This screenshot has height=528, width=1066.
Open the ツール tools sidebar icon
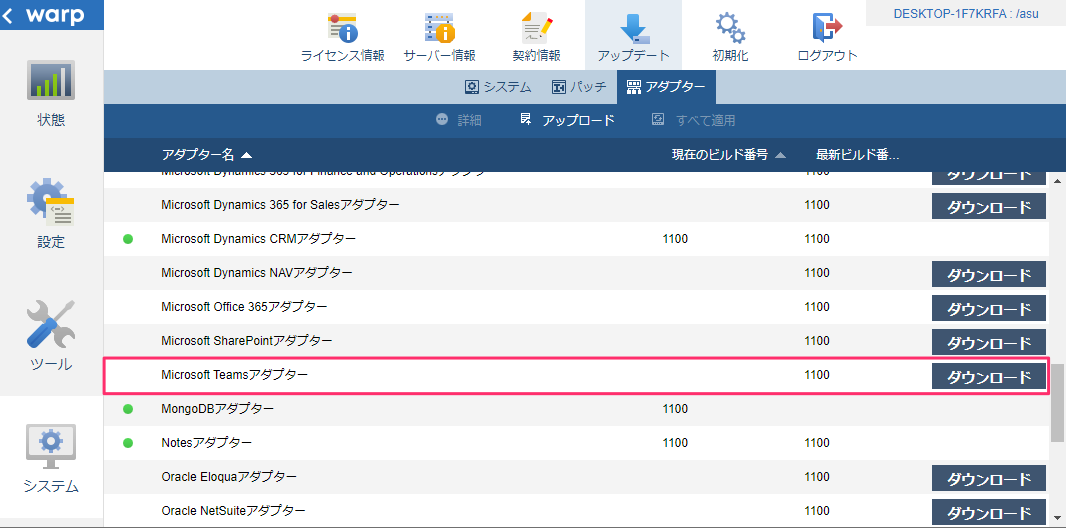click(x=51, y=323)
